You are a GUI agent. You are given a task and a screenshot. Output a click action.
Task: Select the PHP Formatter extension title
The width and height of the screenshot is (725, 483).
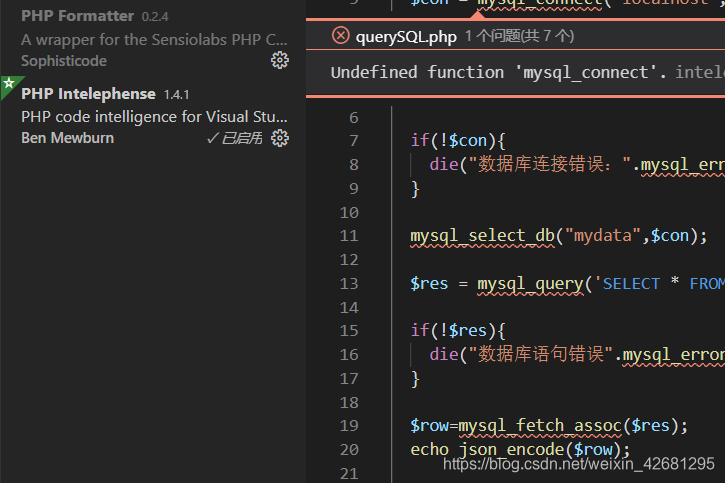tap(77, 16)
